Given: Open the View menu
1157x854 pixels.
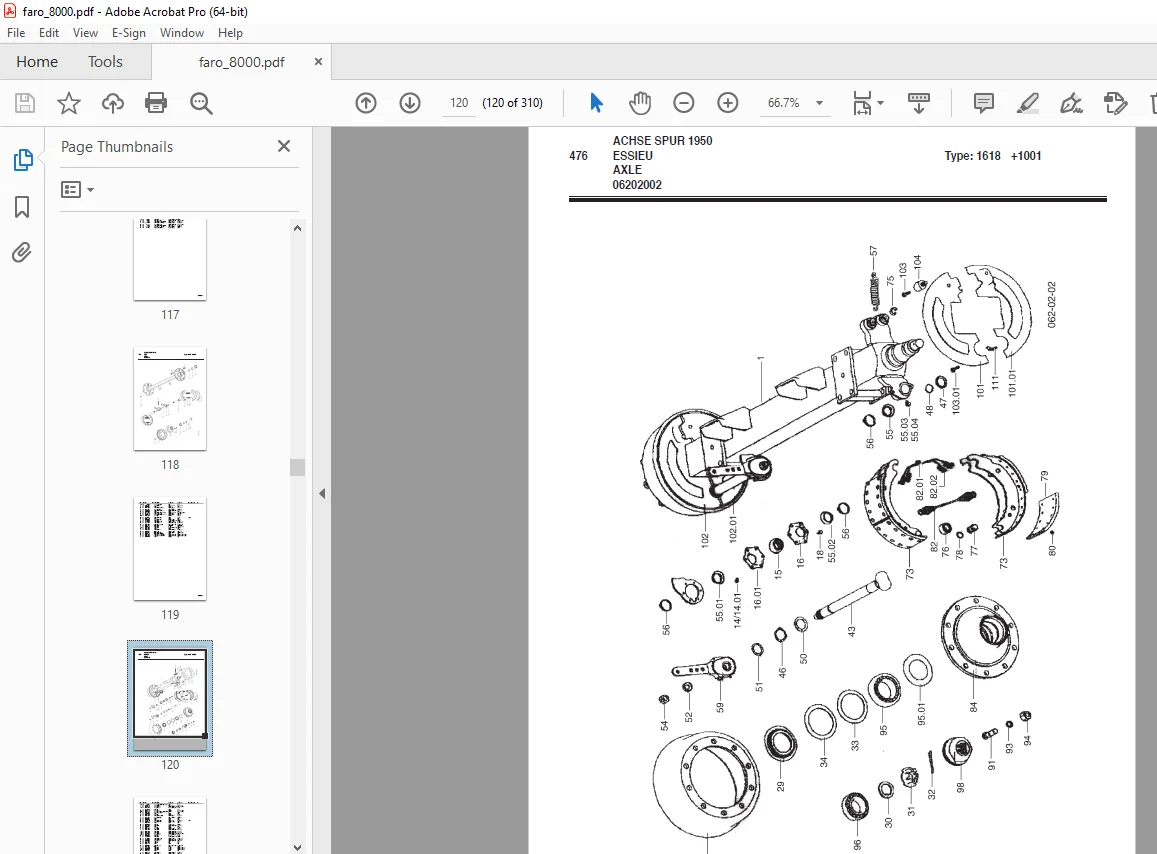Looking at the screenshot, I should click(x=85, y=32).
